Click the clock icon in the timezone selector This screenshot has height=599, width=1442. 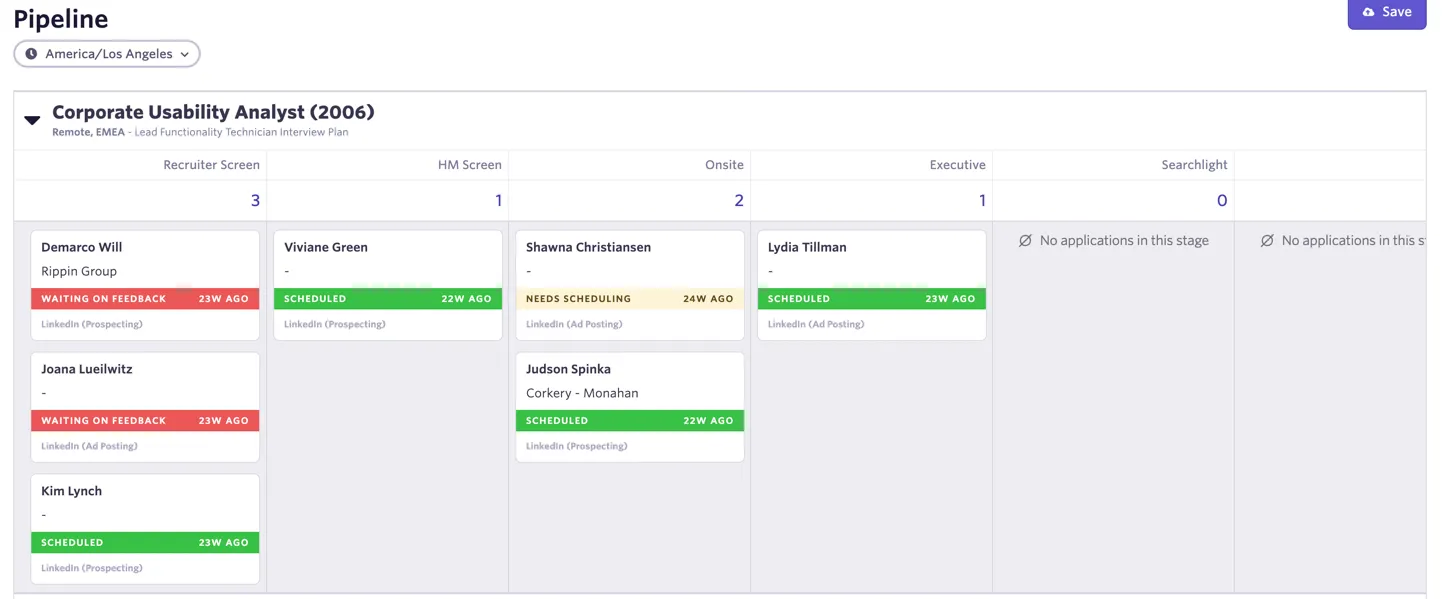coord(32,54)
